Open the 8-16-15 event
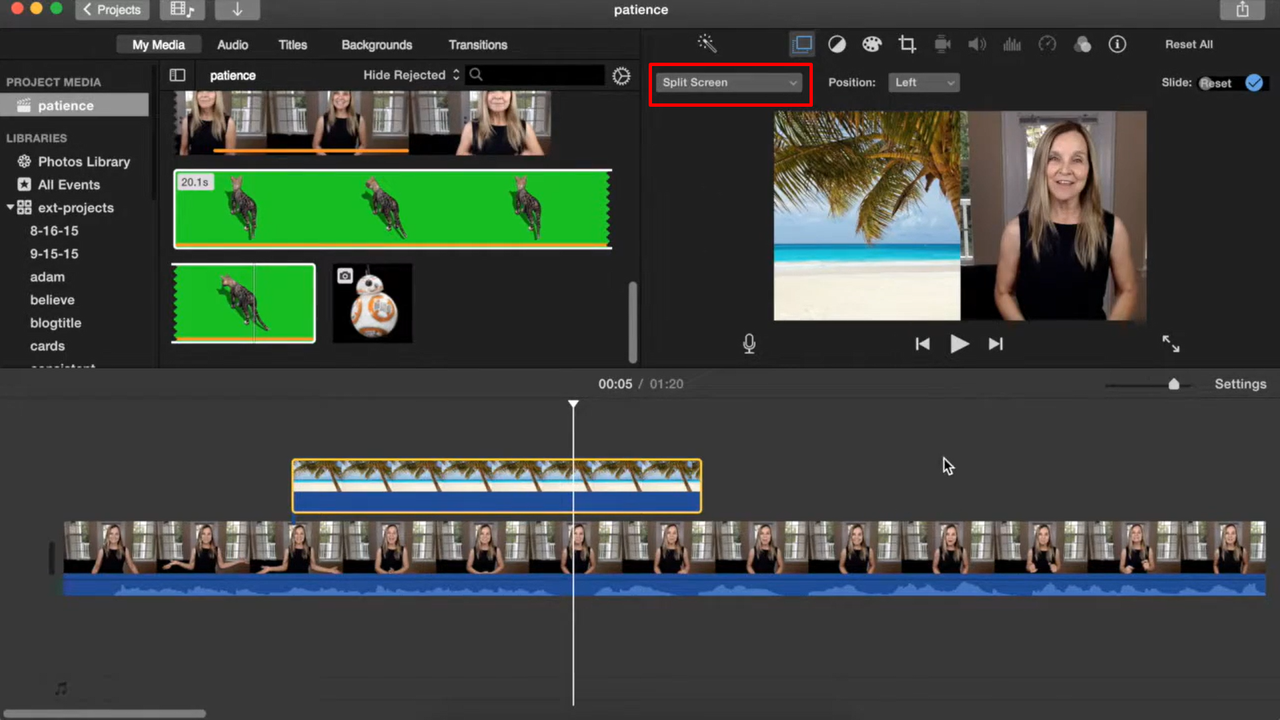The height and width of the screenshot is (720, 1280). [x=54, y=231]
